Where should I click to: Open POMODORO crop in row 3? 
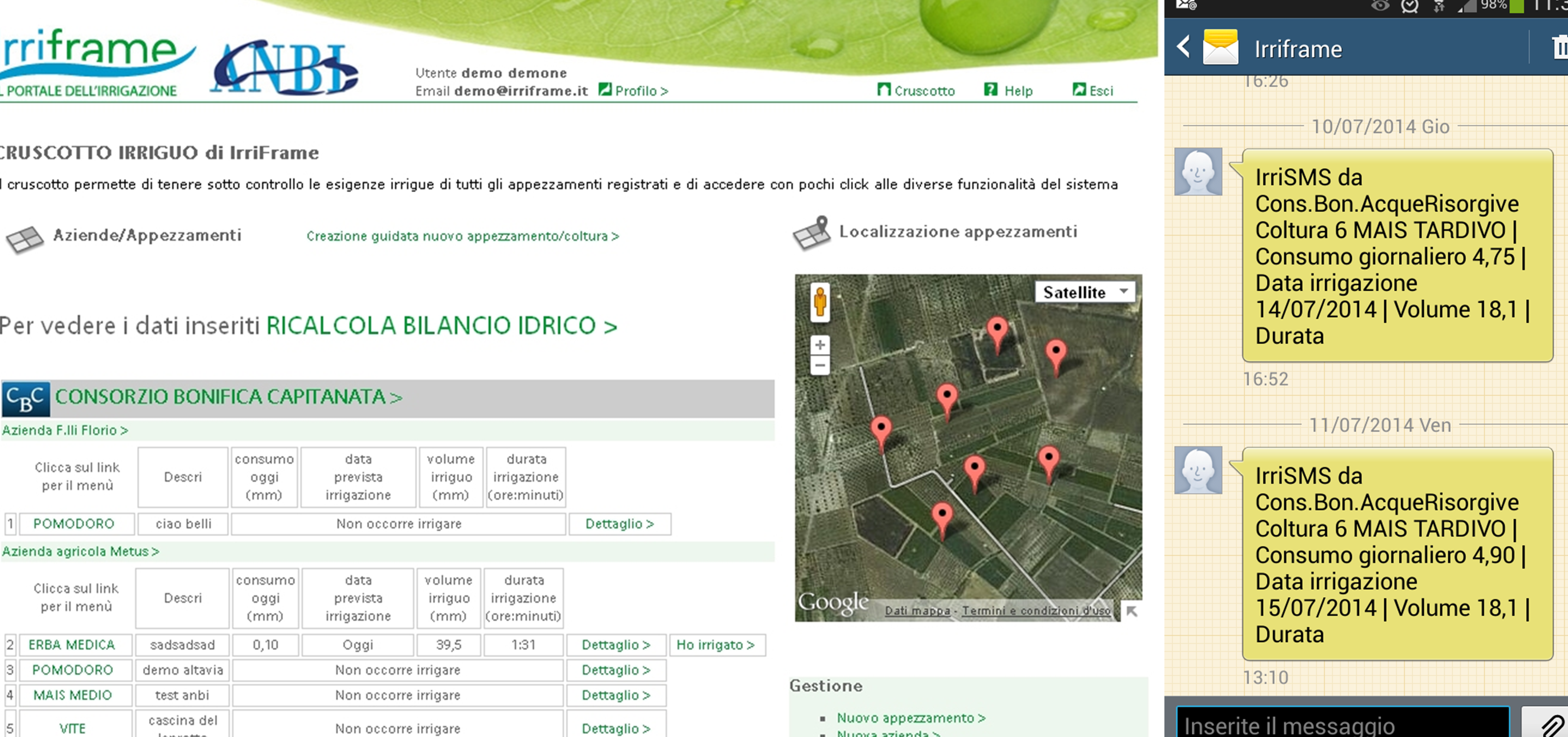[72, 670]
